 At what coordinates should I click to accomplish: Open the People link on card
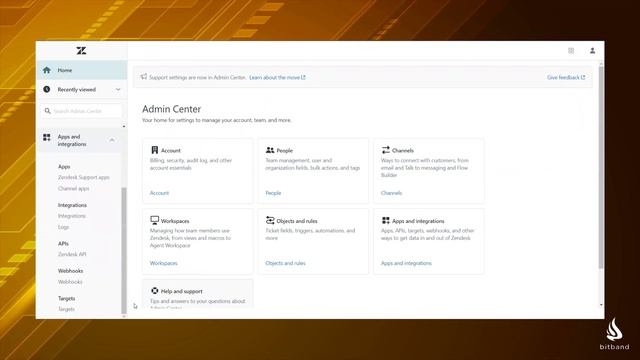273,193
